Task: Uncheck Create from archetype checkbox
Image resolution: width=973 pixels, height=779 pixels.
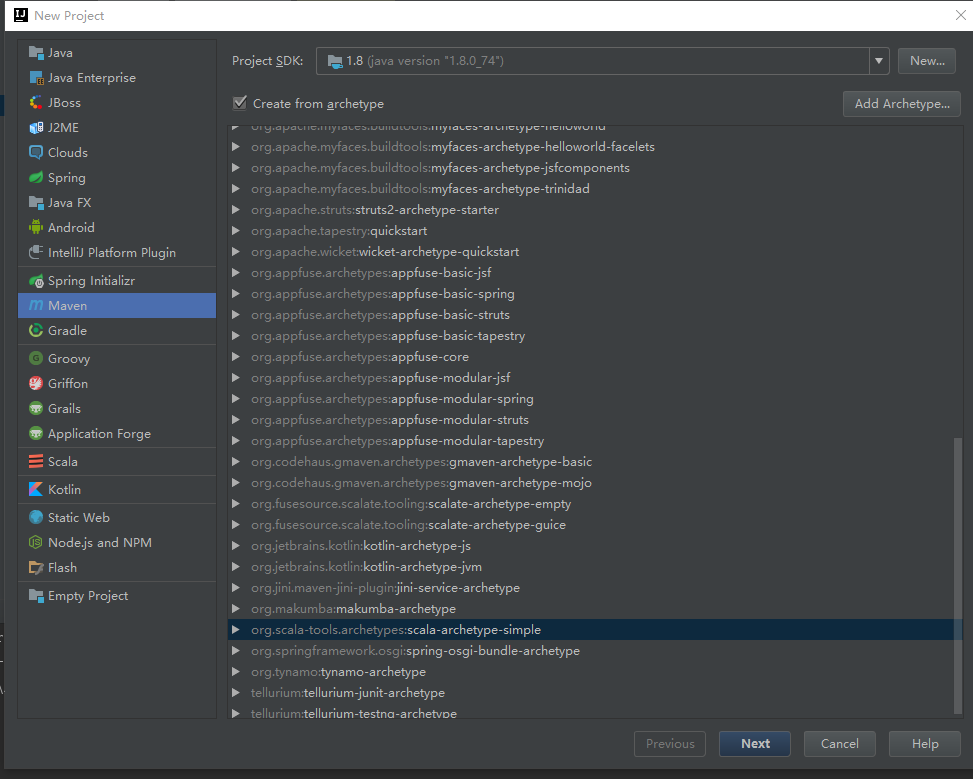Action: click(x=240, y=103)
